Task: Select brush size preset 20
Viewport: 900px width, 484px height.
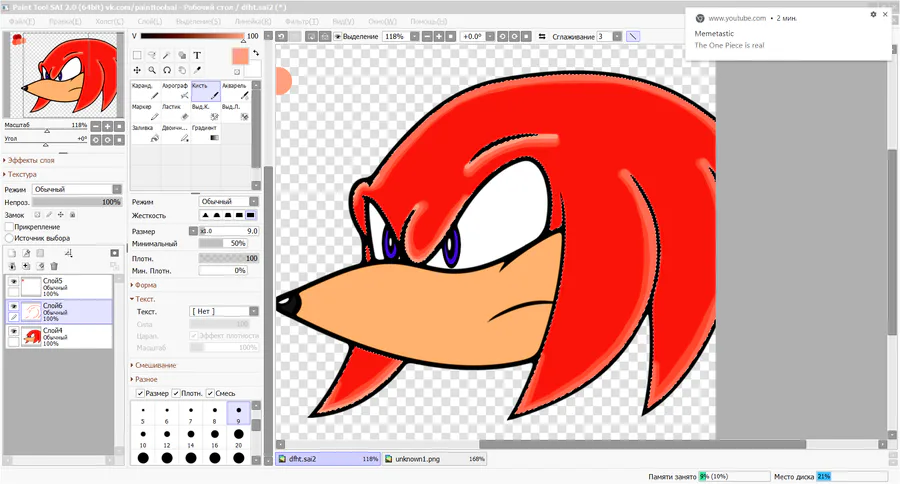Action: 238,437
